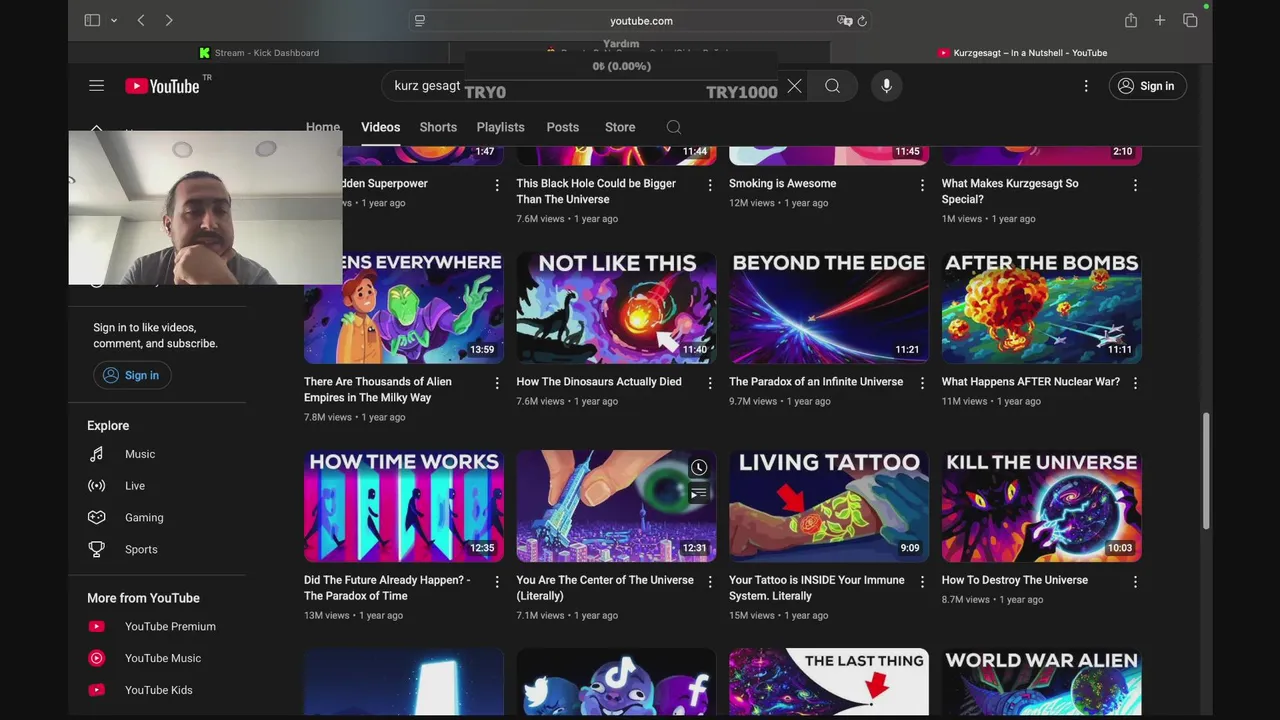Click Sign in button in header

tap(1147, 86)
